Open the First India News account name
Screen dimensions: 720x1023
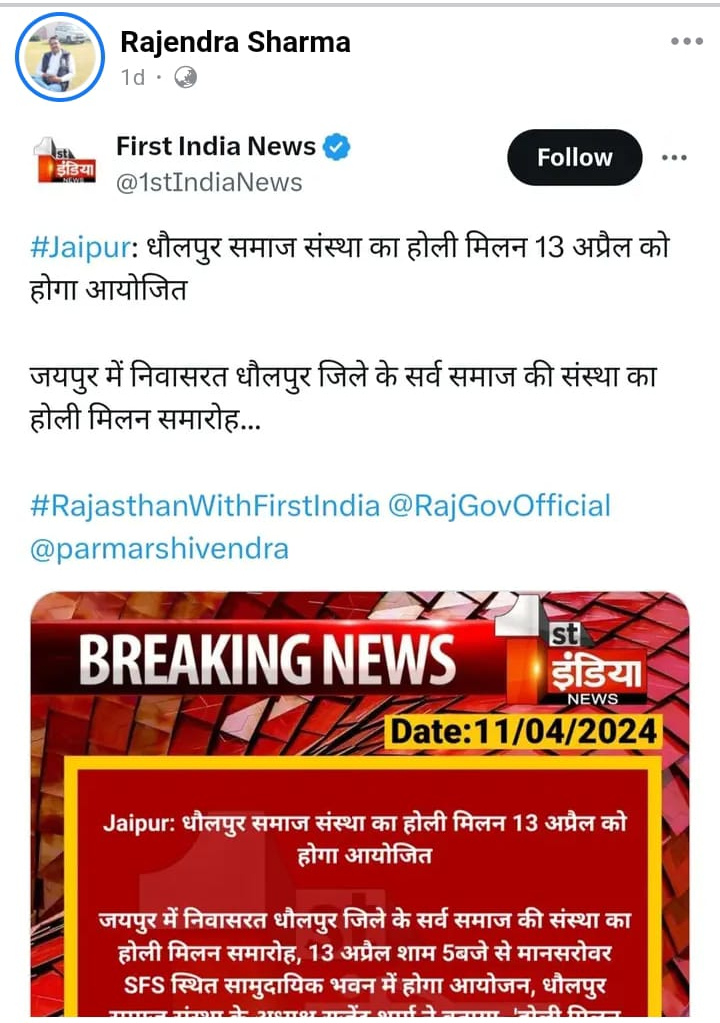point(216,146)
